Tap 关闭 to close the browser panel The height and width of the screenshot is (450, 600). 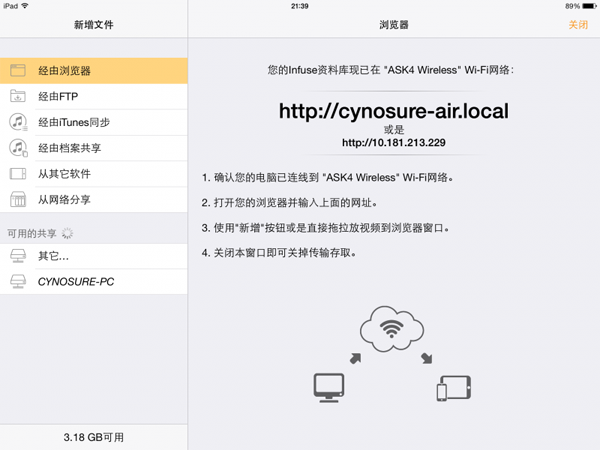(x=578, y=25)
